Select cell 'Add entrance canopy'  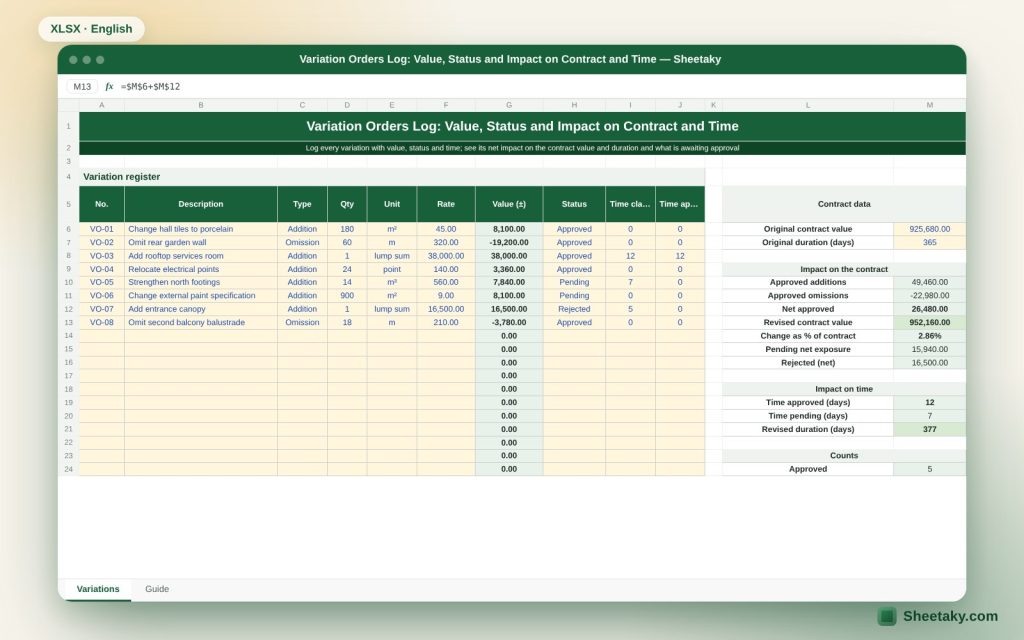[200, 309]
